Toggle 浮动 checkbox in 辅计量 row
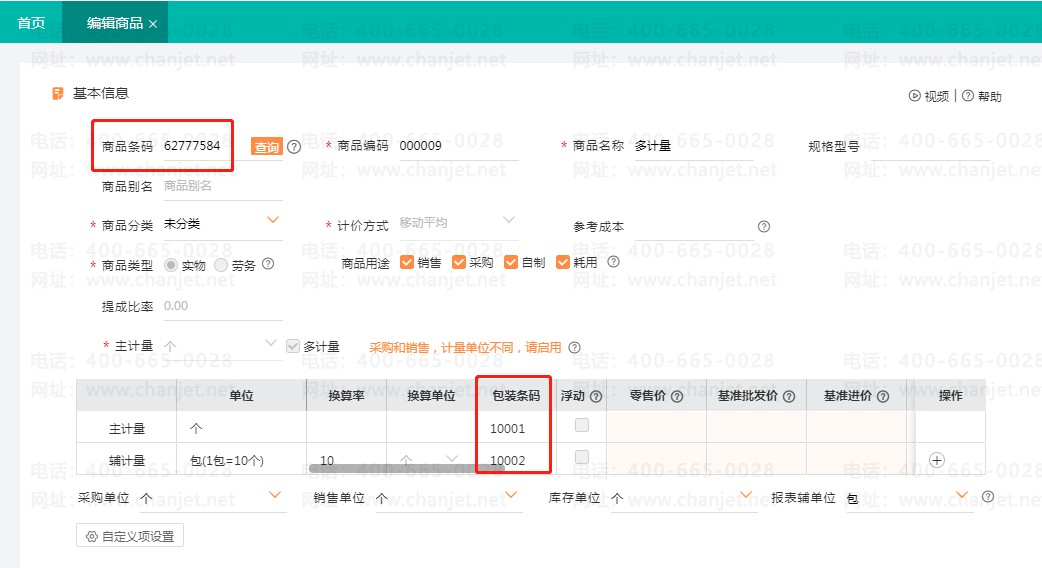This screenshot has height=568, width=1042. [x=581, y=457]
